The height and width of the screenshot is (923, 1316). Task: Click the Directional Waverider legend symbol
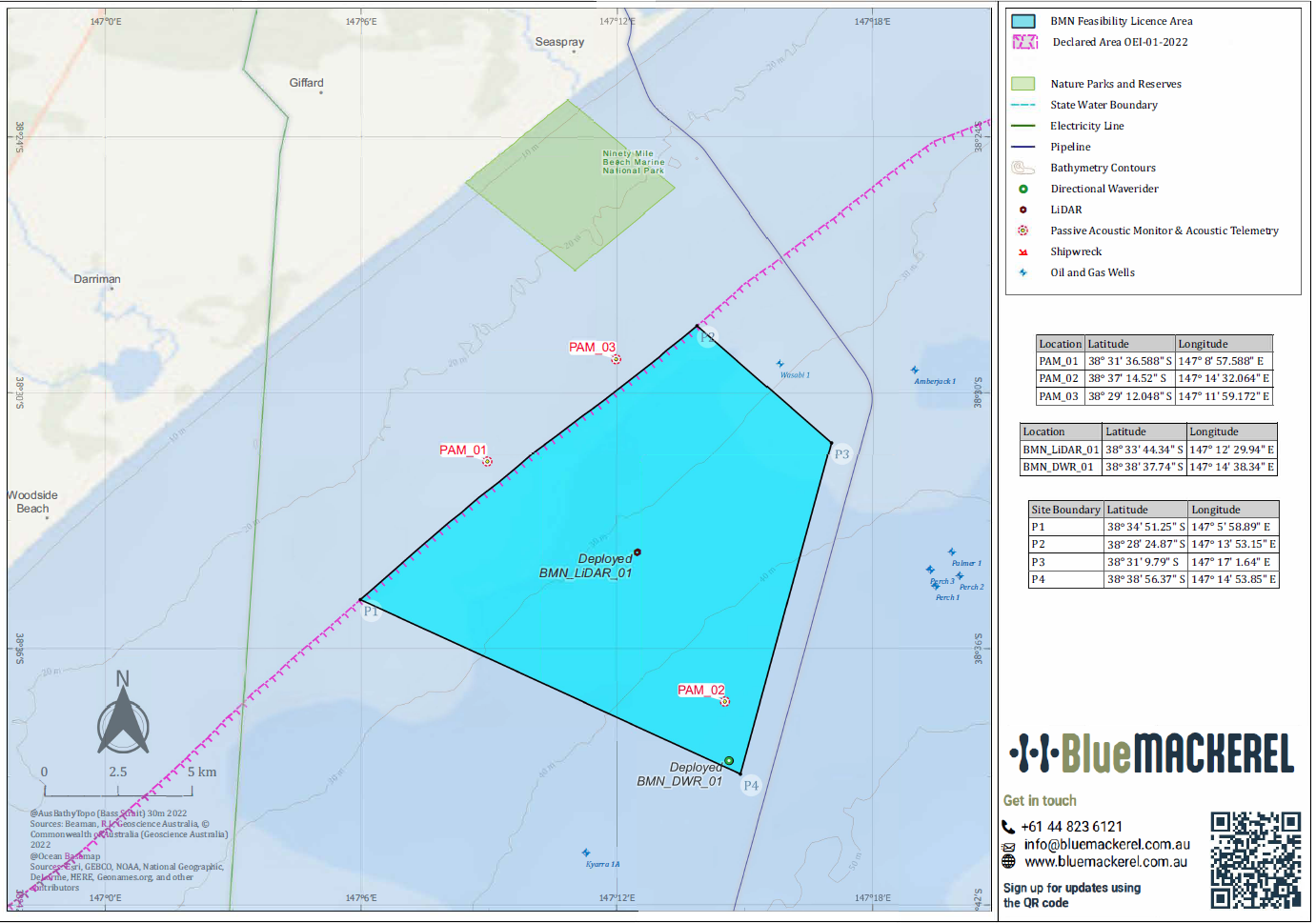pos(1023,189)
